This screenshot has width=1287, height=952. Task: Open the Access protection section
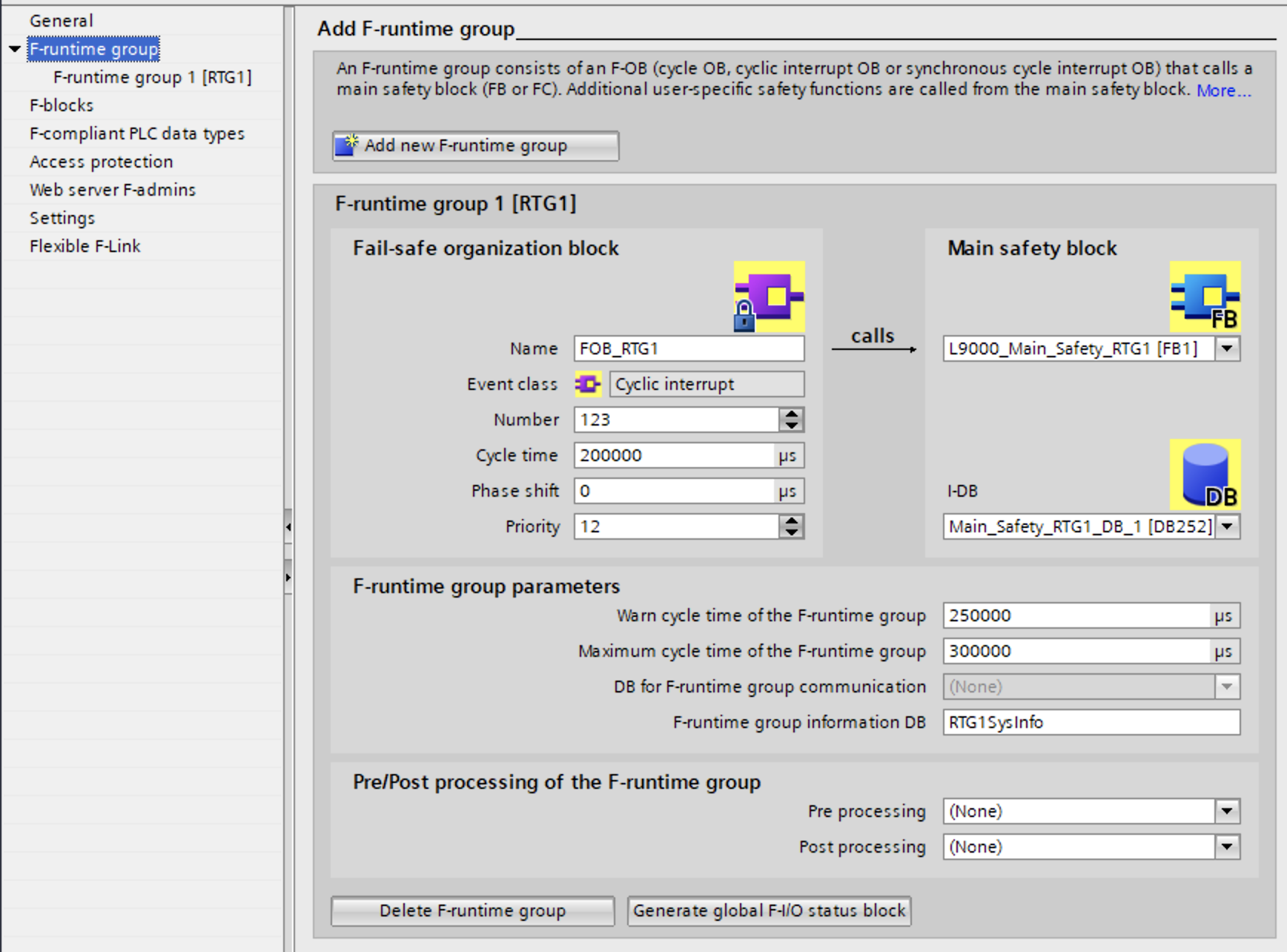pos(101,162)
